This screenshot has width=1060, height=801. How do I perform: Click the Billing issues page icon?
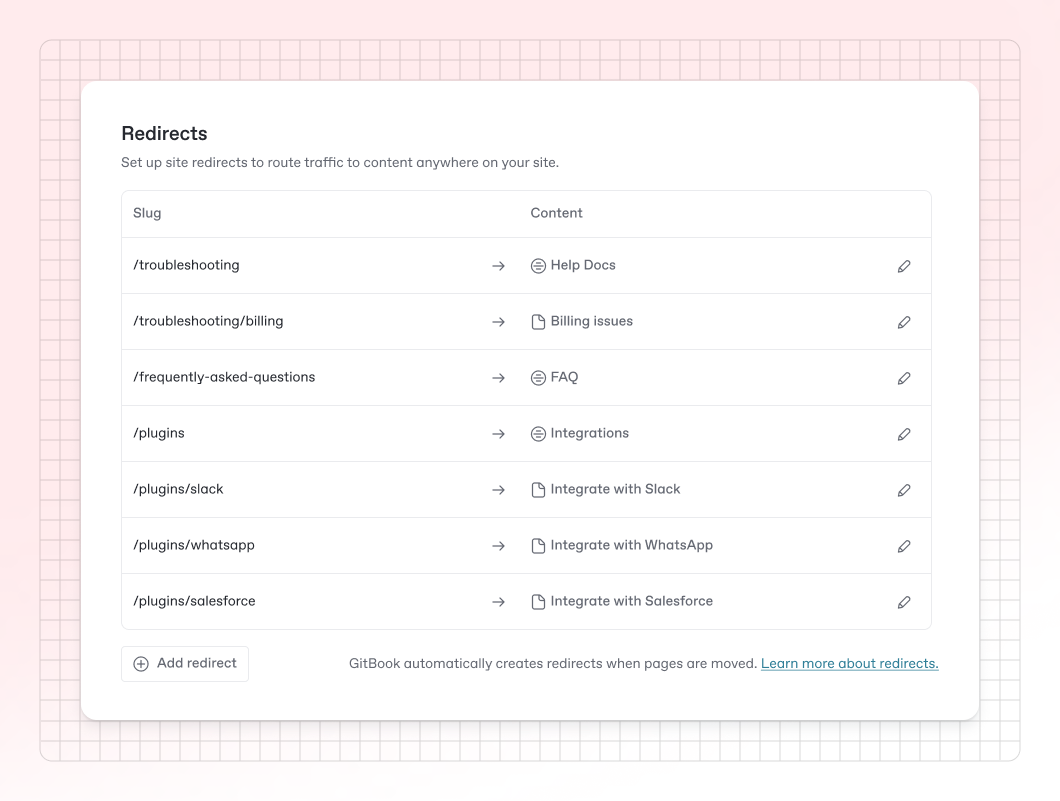coord(538,322)
